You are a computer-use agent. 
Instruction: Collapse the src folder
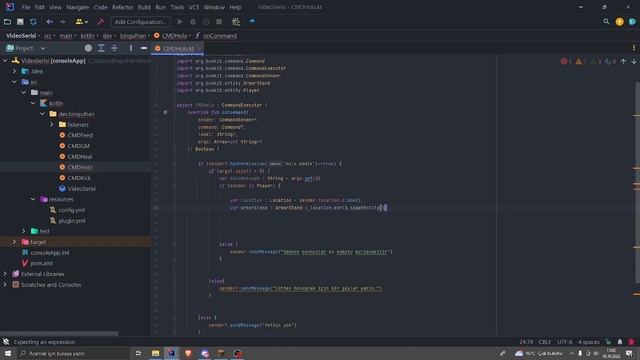click(14, 82)
